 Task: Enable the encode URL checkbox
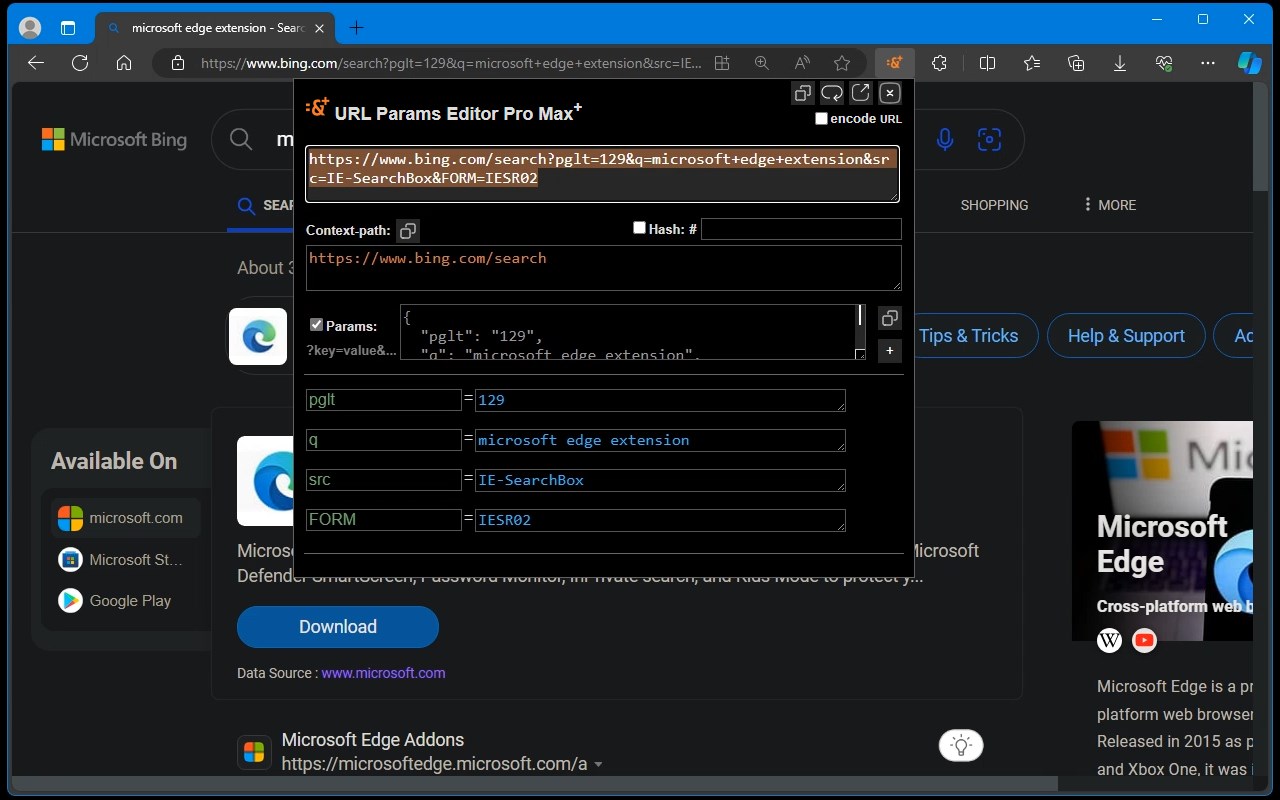click(822, 119)
